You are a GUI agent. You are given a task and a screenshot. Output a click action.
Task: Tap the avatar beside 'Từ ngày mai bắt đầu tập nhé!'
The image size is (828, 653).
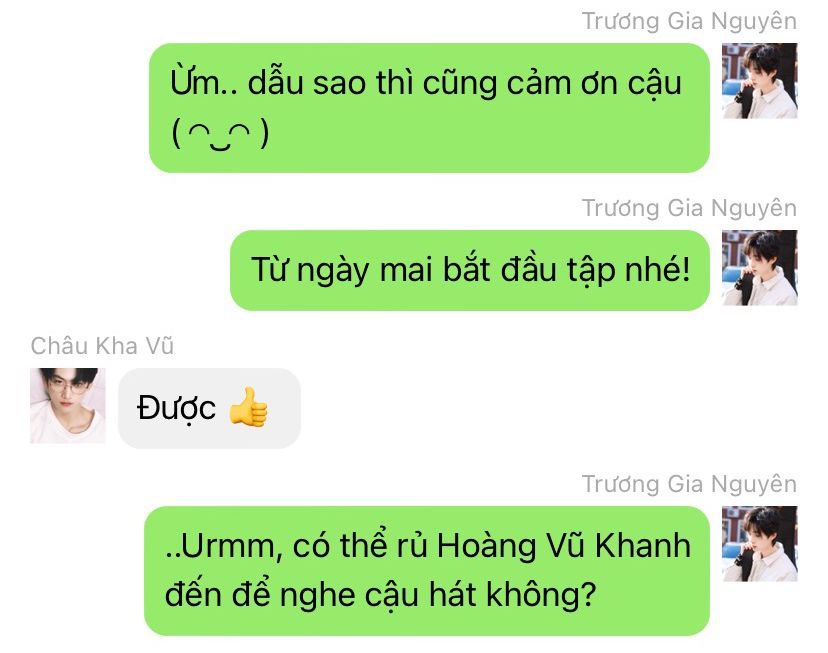coord(760,268)
